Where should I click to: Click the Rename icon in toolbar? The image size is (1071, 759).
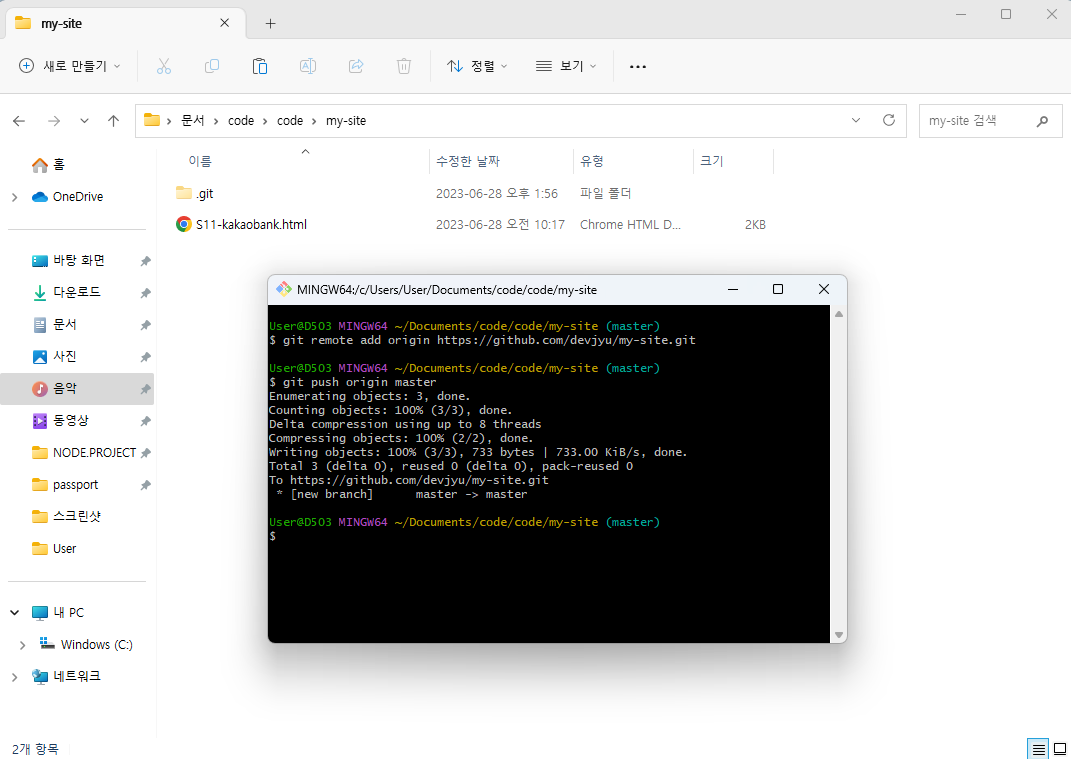coord(308,66)
